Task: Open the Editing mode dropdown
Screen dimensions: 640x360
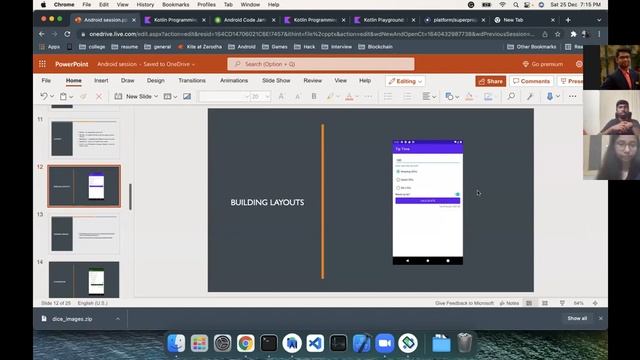Action: click(405, 81)
